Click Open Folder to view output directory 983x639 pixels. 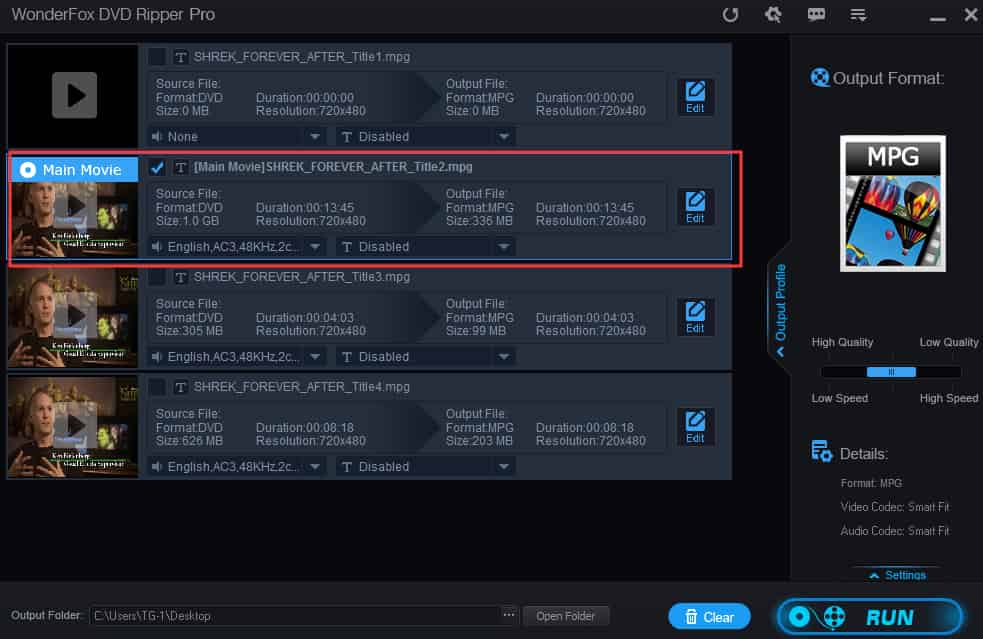point(566,616)
